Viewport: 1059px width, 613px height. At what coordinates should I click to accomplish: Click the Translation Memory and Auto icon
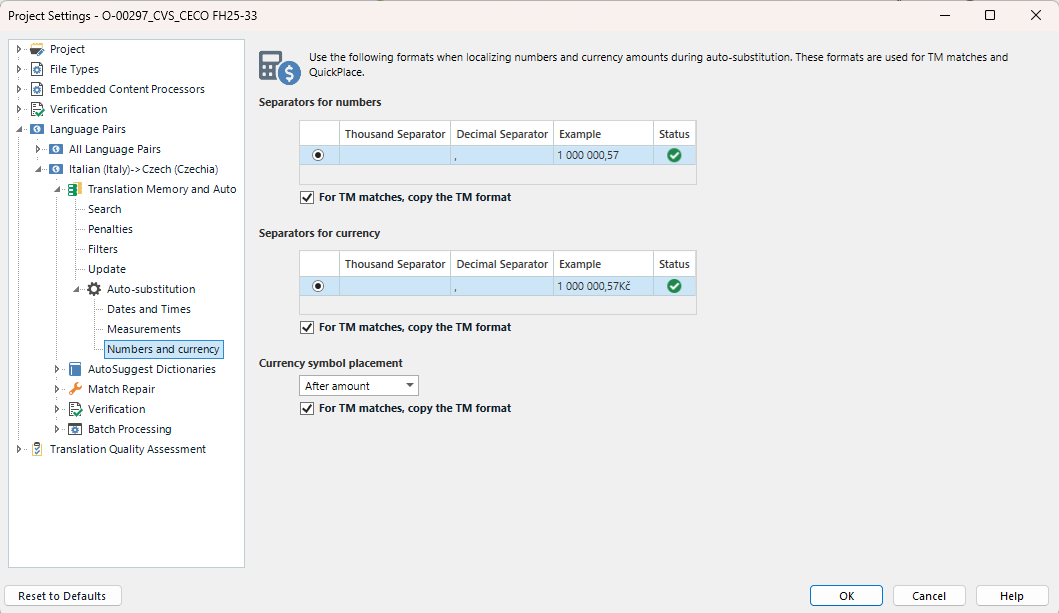(x=75, y=190)
